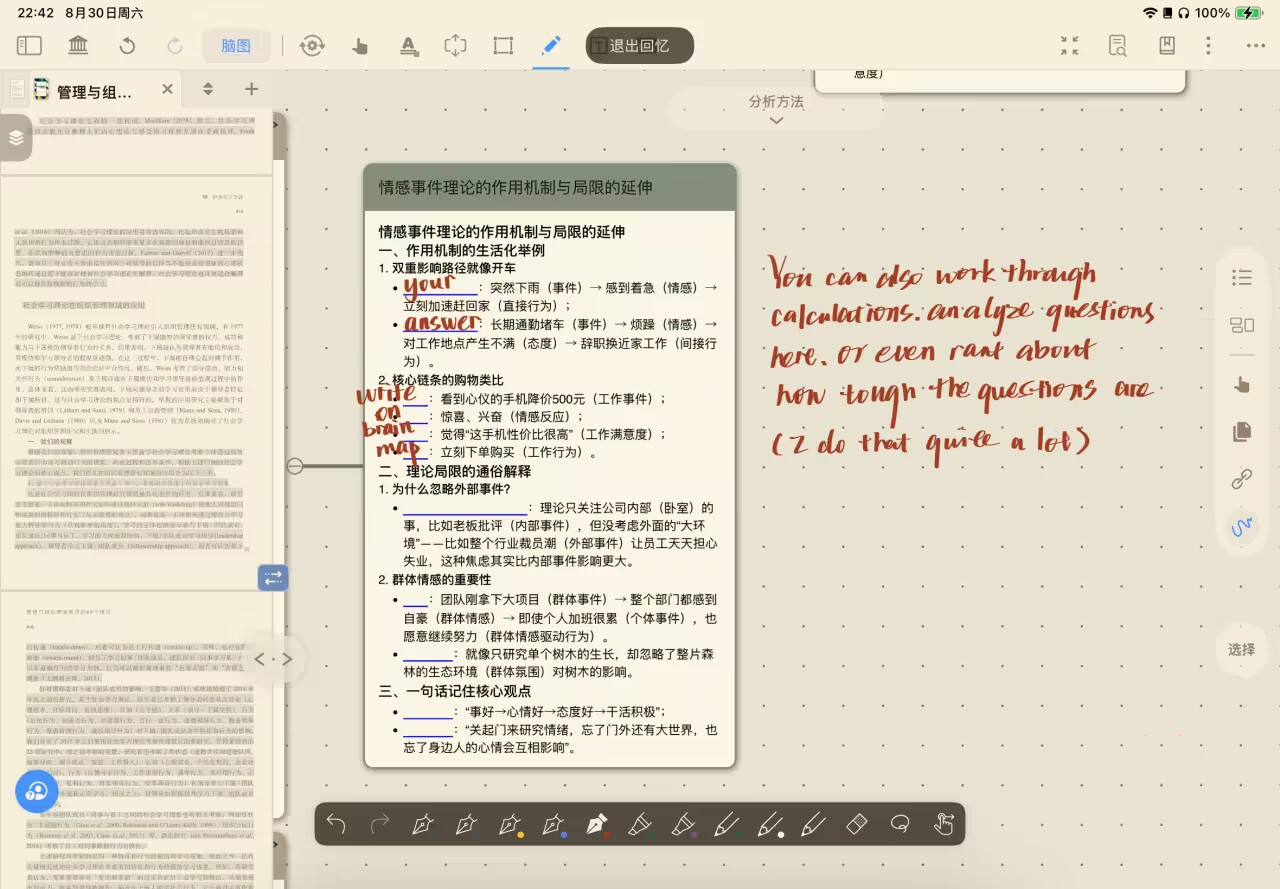Image resolution: width=1280 pixels, height=889 pixels.
Task: Collapse the mind map branch minus circle
Action: pyautogui.click(x=295, y=466)
